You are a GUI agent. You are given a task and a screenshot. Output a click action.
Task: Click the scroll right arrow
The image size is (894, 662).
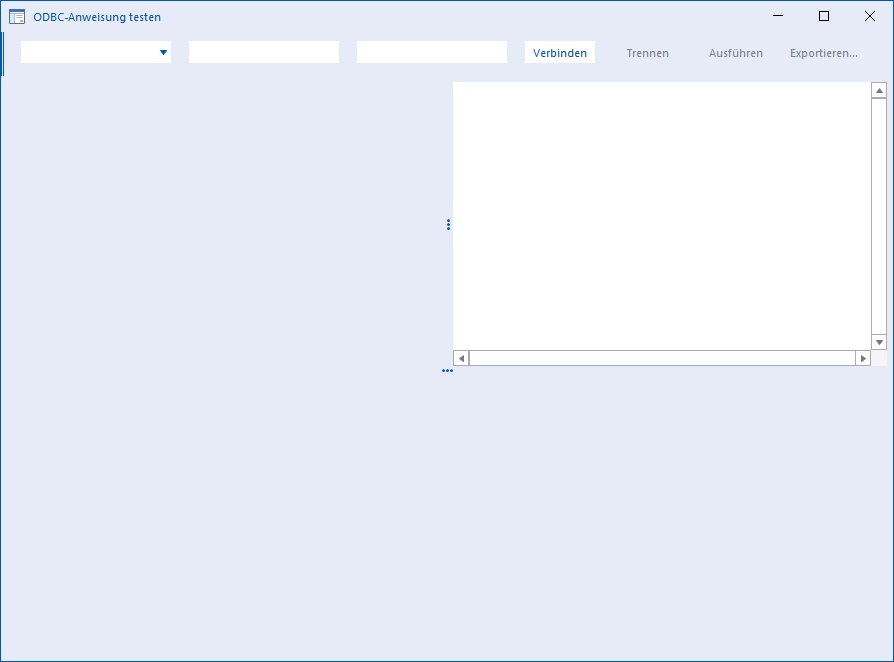pos(863,358)
